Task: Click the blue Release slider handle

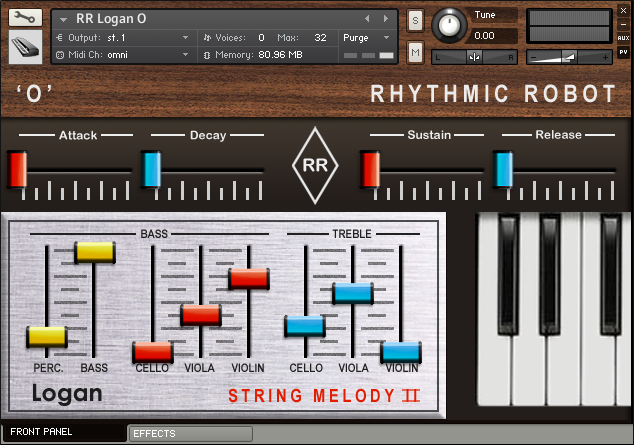Action: click(503, 169)
